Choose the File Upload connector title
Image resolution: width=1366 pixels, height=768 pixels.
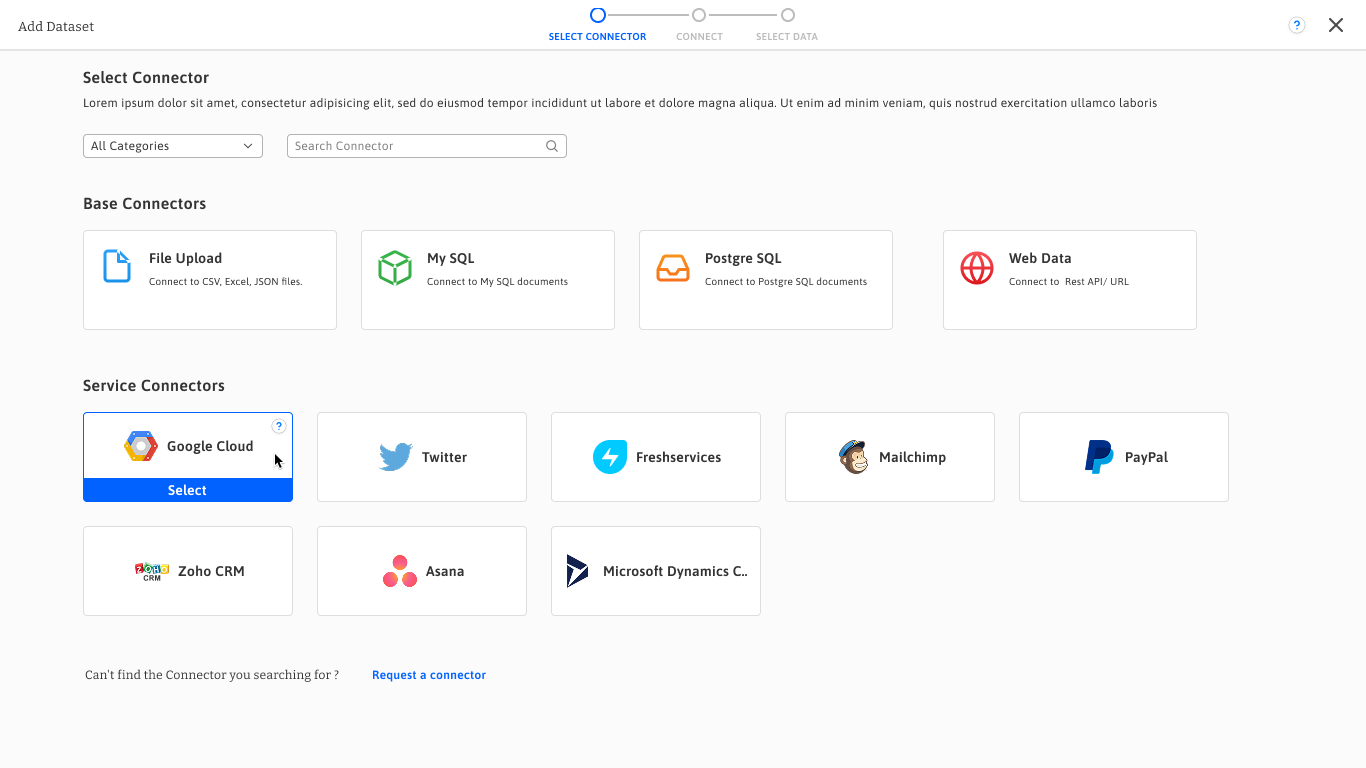click(x=185, y=258)
